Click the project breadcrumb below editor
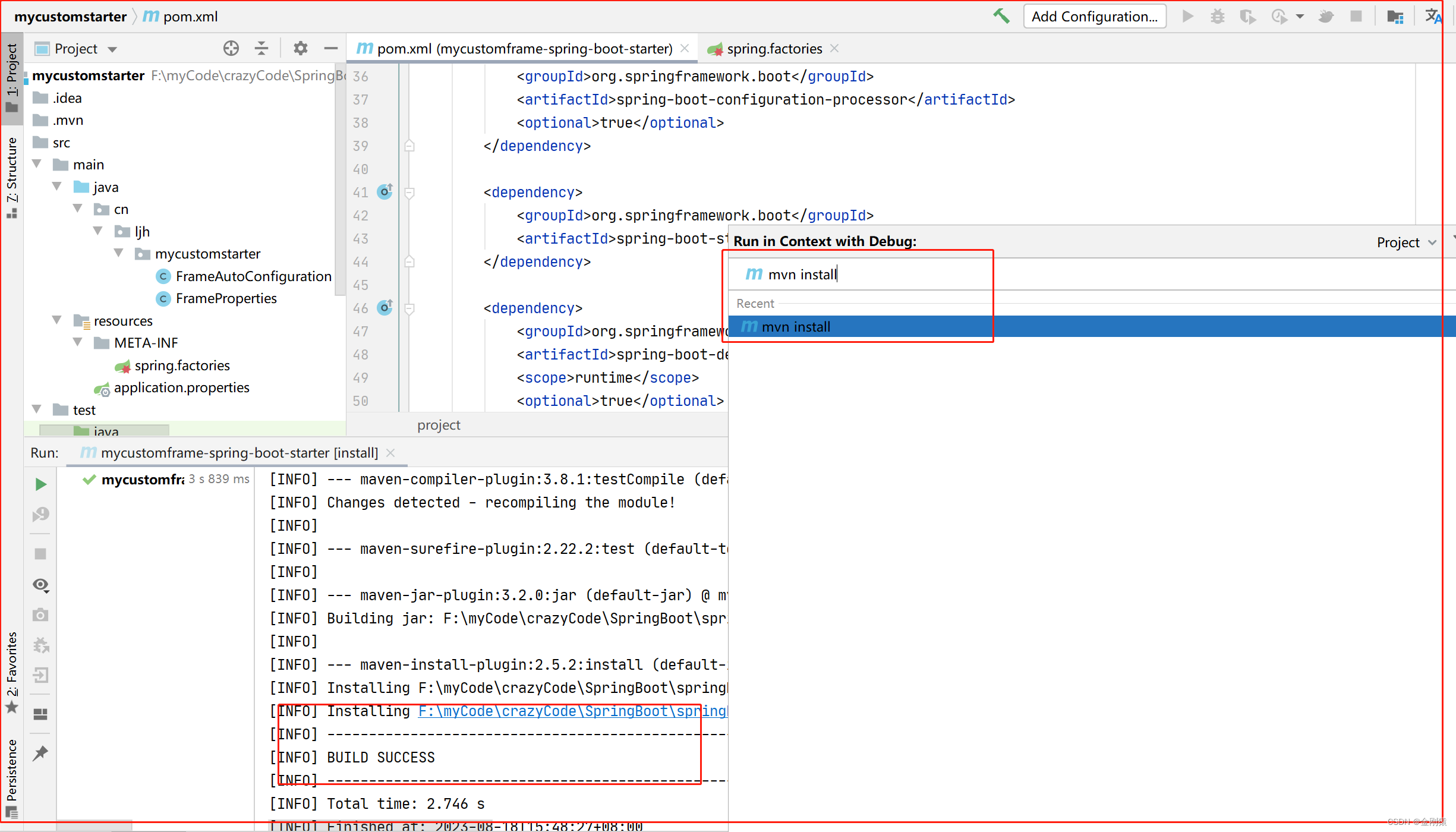1456x832 pixels. [439, 425]
